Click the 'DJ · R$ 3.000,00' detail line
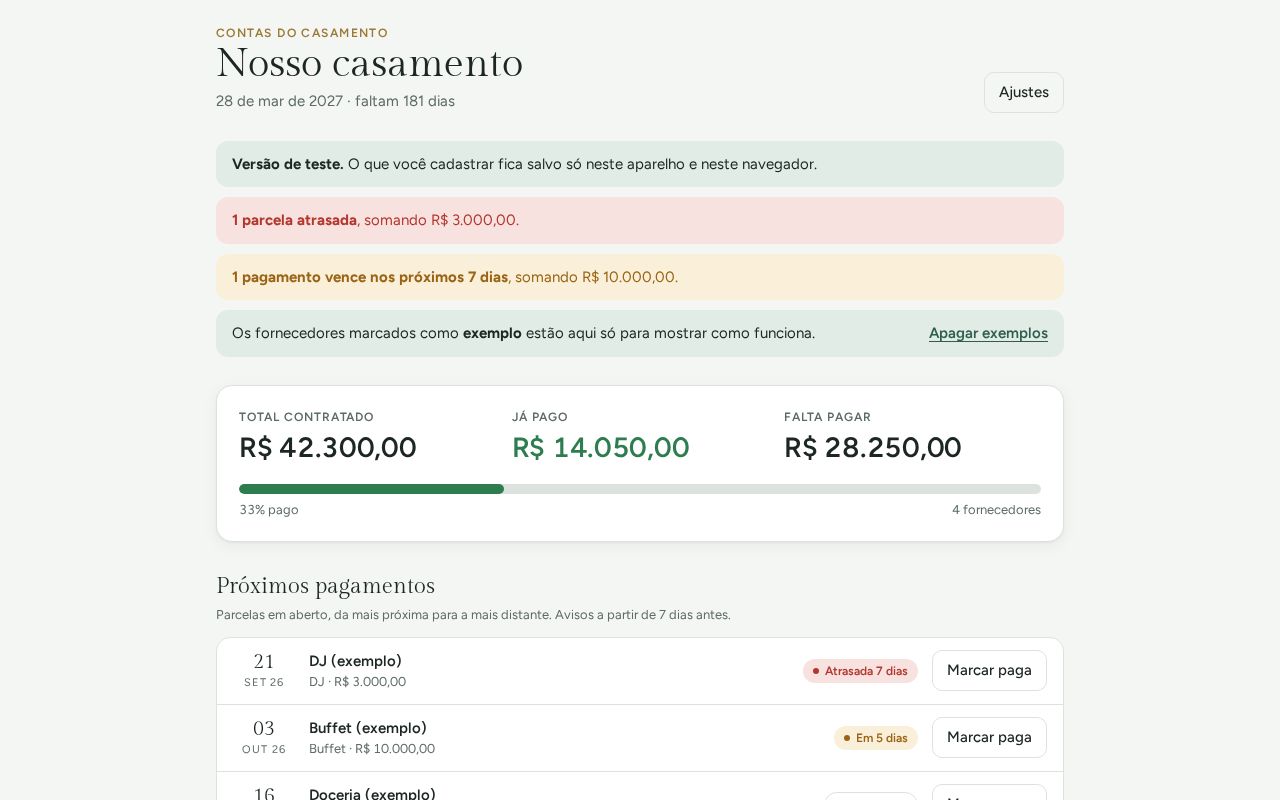Screen dimensions: 1280x800 357,682
